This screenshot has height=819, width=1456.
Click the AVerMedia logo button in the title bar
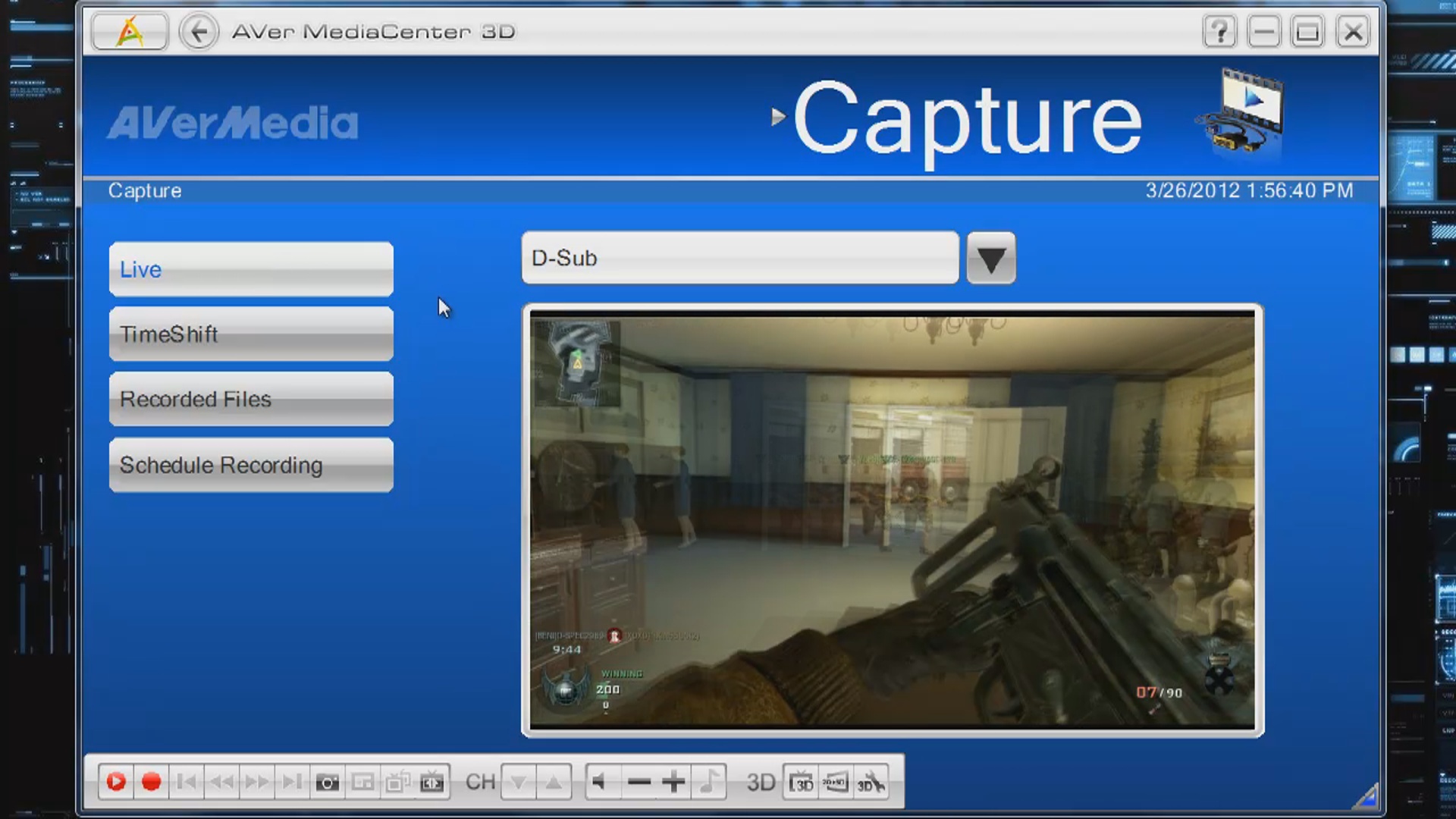[130, 32]
